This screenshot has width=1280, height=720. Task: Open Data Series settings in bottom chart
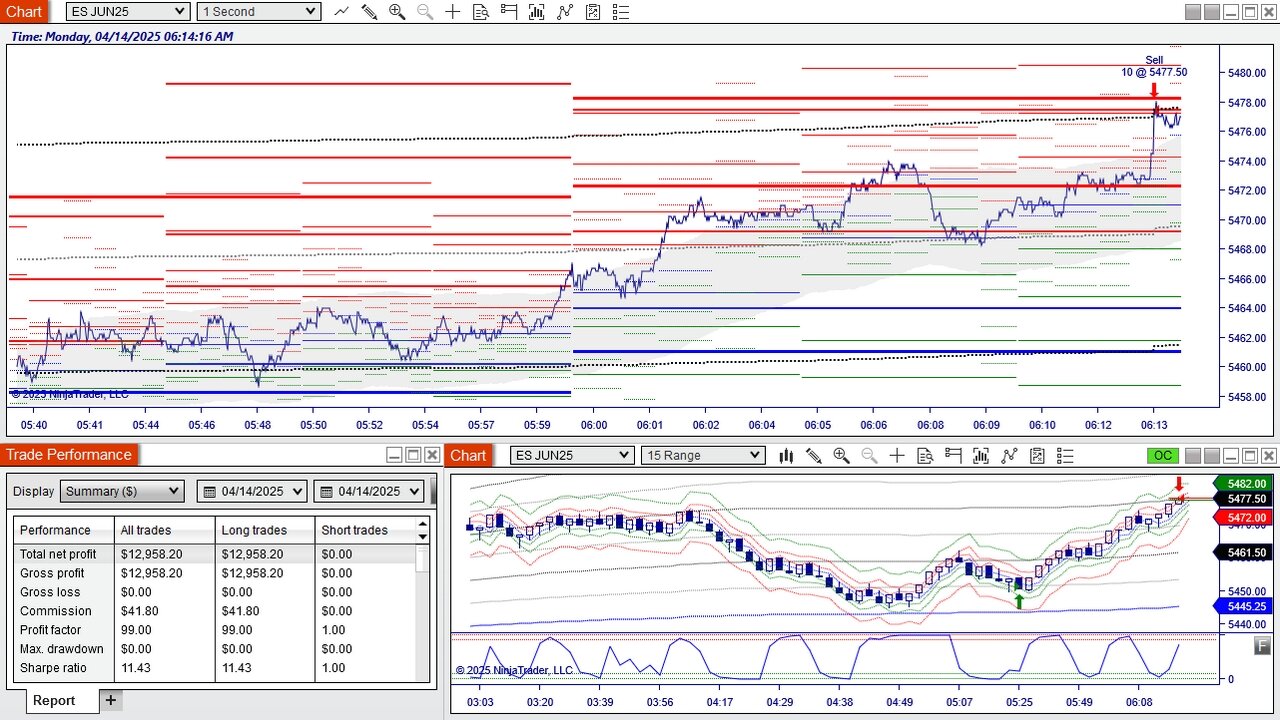981,456
